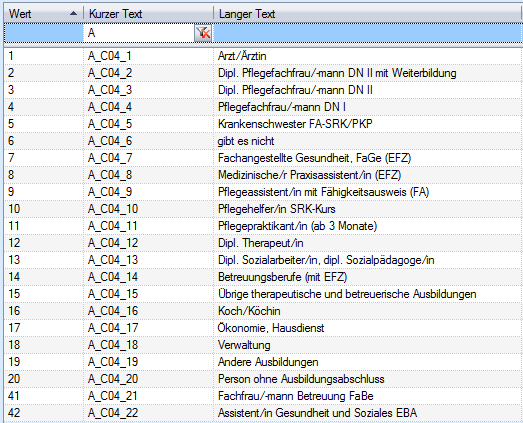Select the Koch/Köchin row
The width and height of the screenshot is (523, 423).
[x=264, y=311]
